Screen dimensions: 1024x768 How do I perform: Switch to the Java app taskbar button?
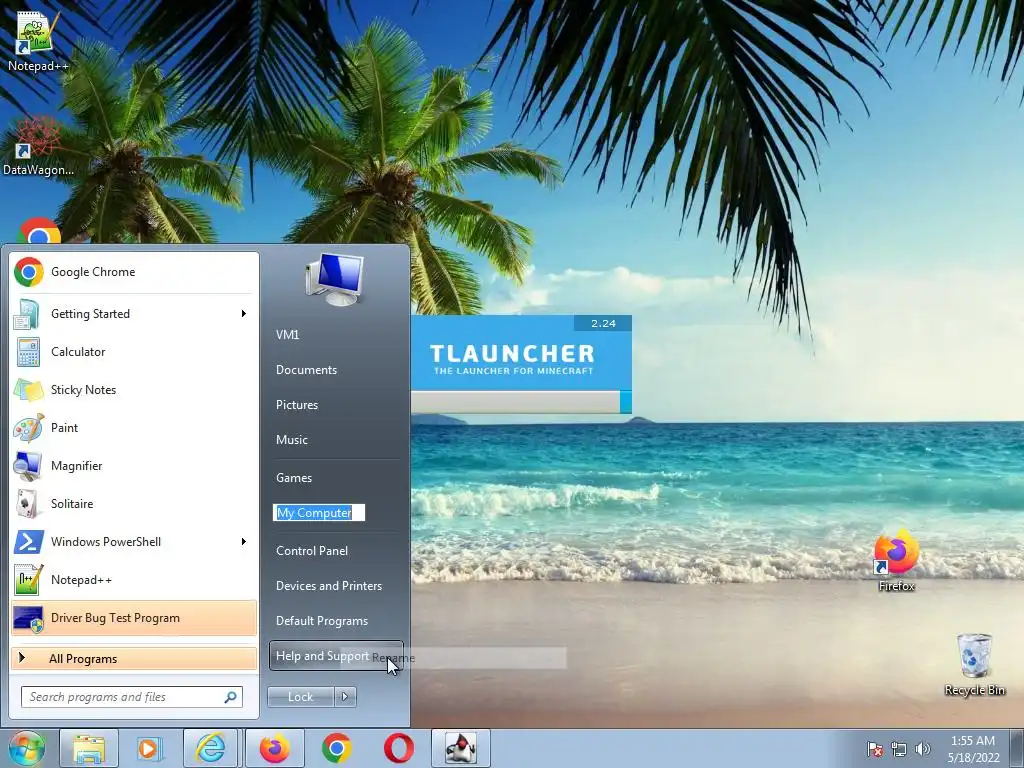point(461,748)
